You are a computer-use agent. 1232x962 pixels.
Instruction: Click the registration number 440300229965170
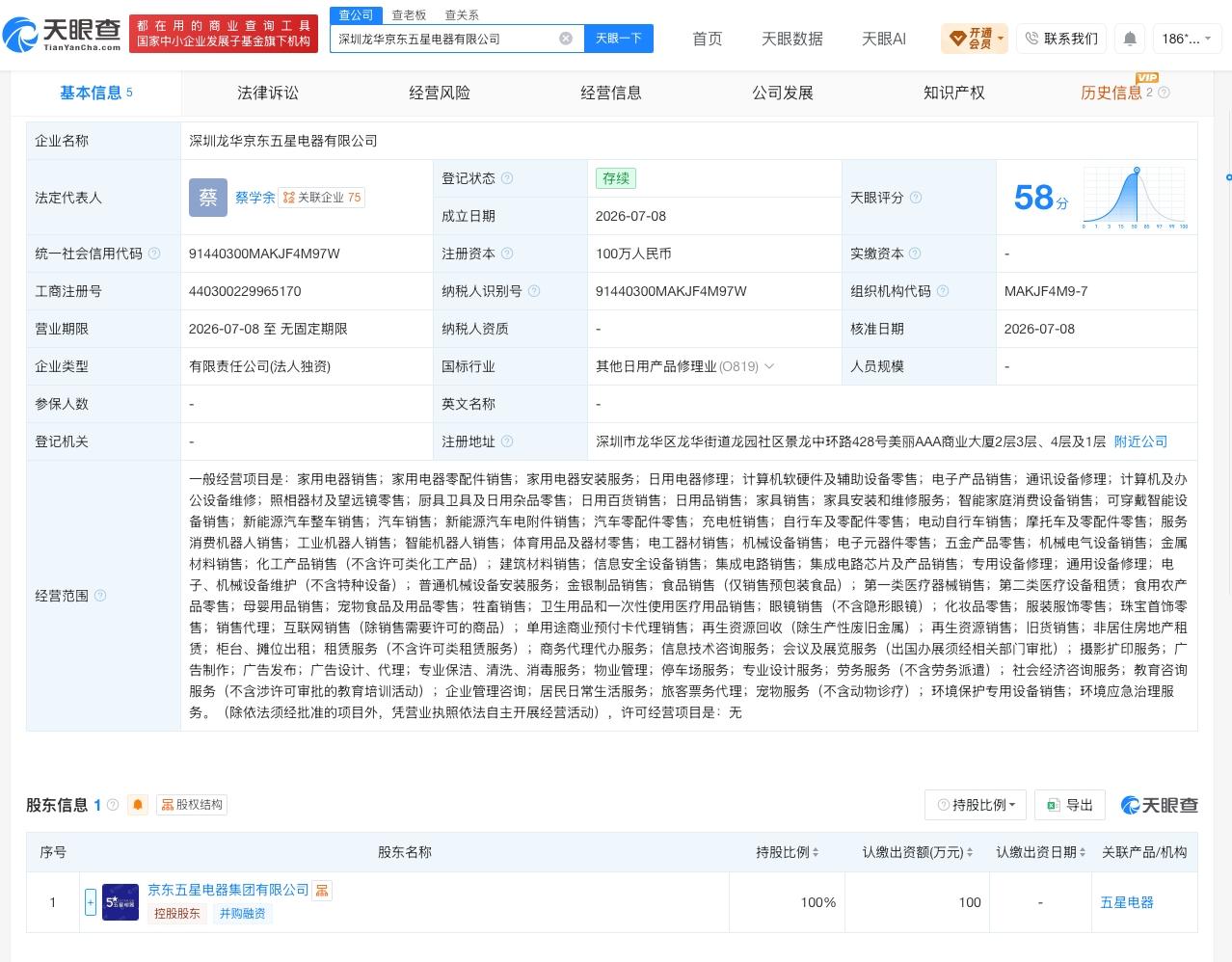(245, 291)
